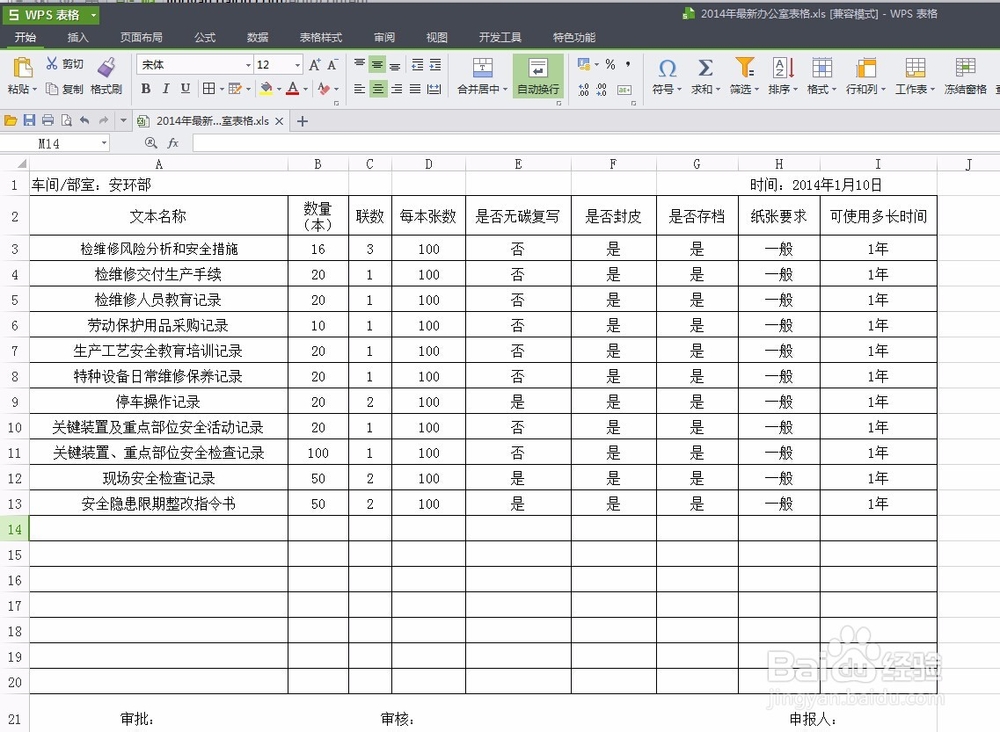Screen dimensions: 1000x732
Task: Toggle align text left
Action: click(360, 89)
